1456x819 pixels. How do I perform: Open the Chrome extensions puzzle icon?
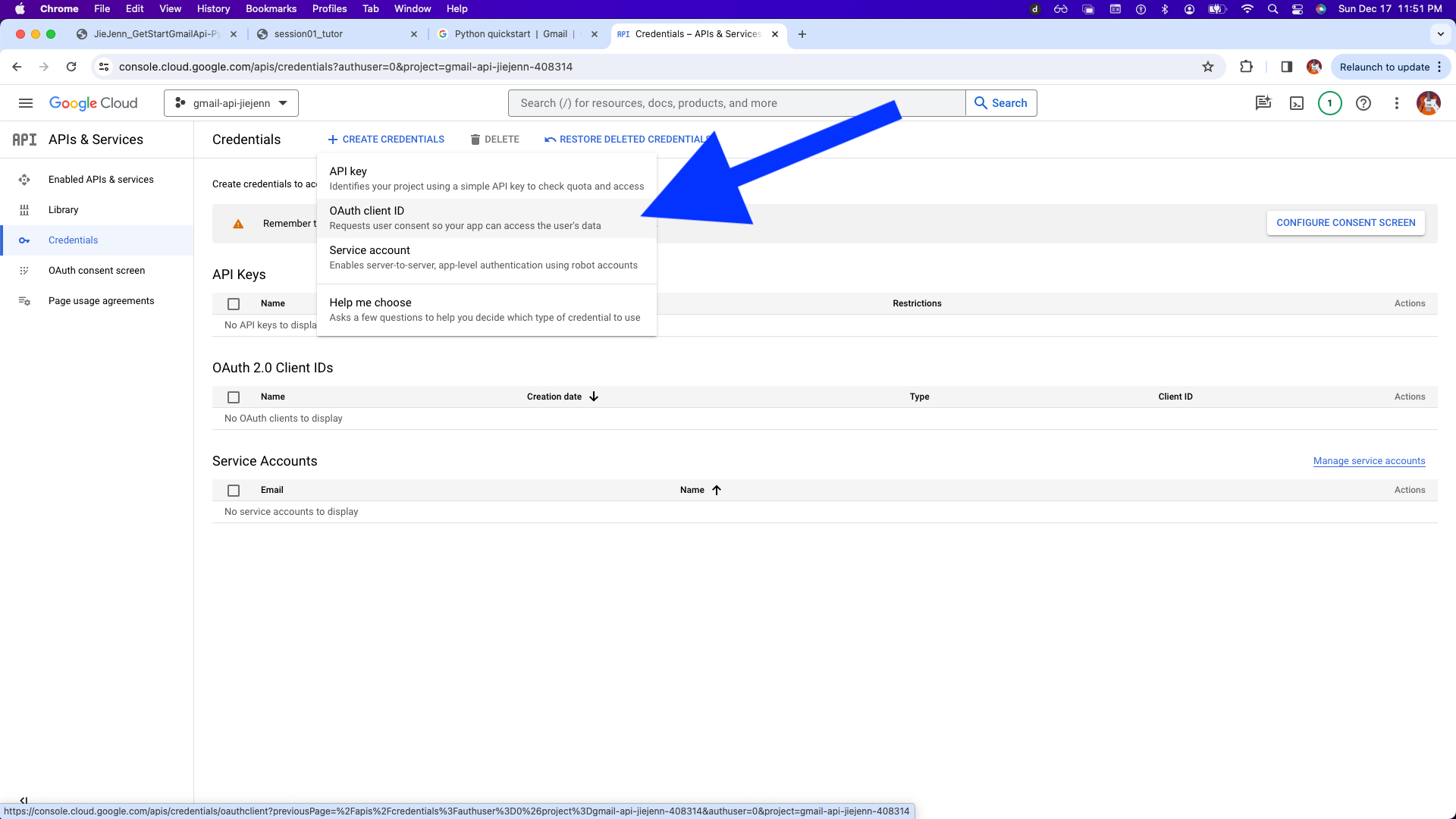1246,67
